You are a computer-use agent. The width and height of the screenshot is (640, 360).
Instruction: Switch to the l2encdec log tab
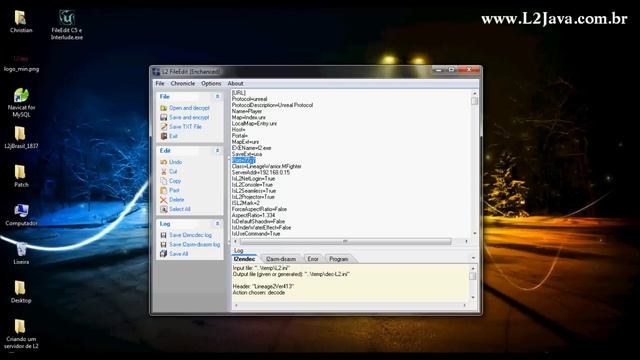[x=244, y=259]
